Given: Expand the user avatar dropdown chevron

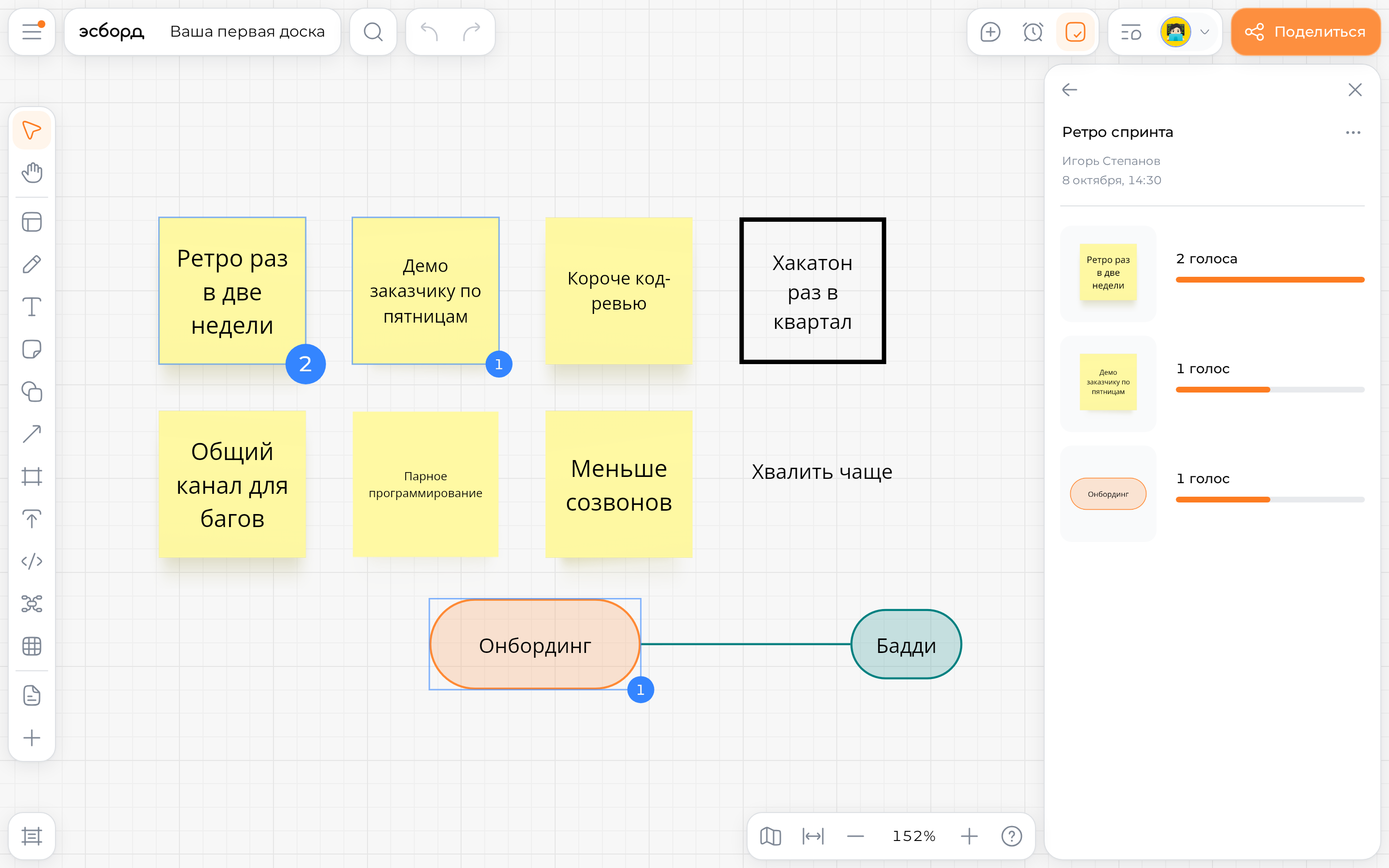Looking at the screenshot, I should click(1205, 31).
